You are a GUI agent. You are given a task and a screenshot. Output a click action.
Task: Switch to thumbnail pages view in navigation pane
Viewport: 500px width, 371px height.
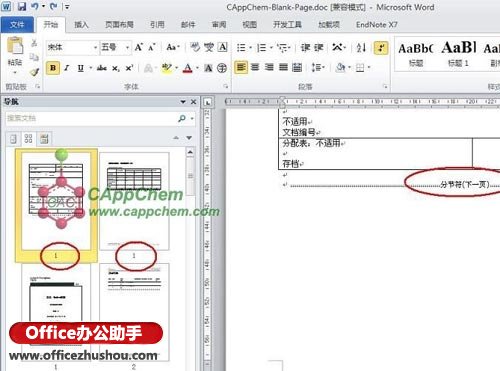pos(28,139)
